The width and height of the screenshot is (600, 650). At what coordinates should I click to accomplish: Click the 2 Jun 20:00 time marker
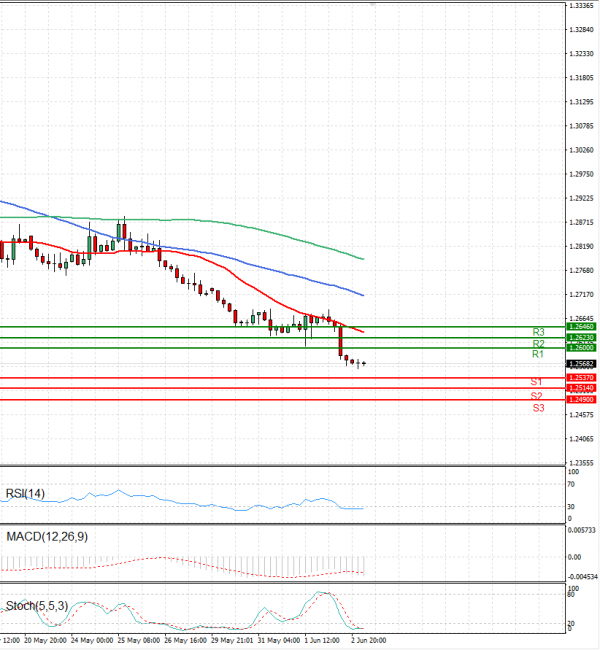tap(368, 640)
